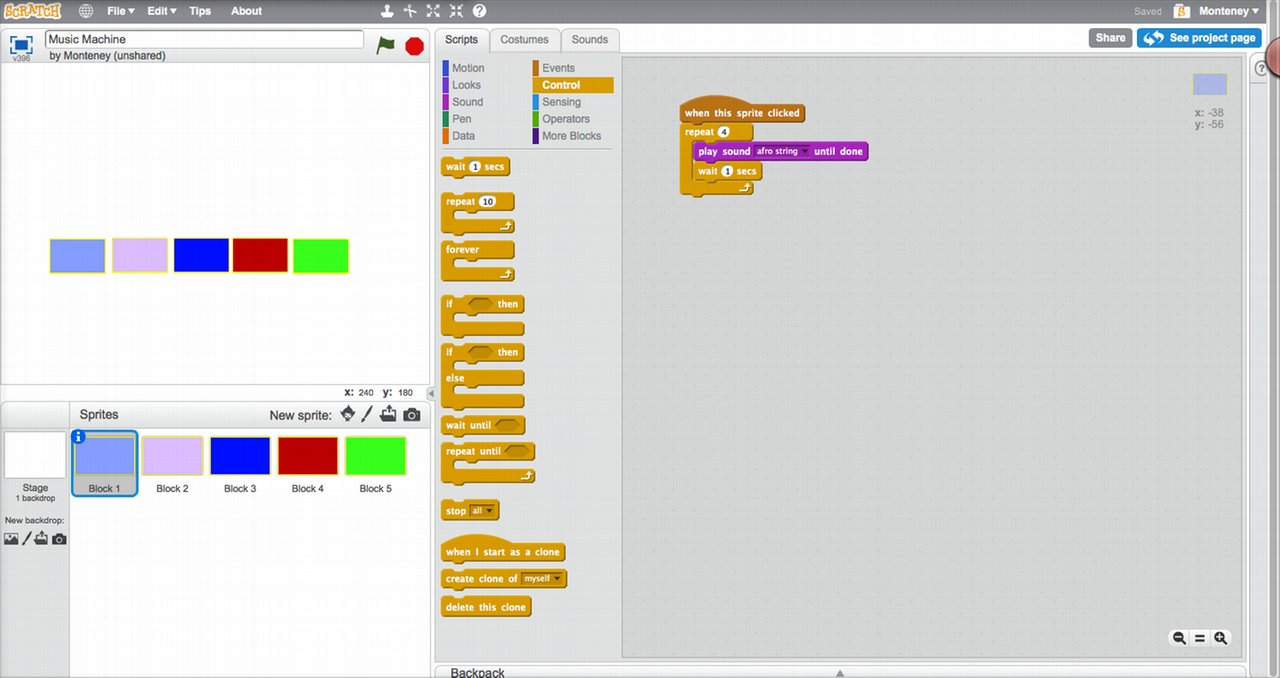Open the stop all block dropdown
The width and height of the screenshot is (1280, 678).
[x=488, y=510]
